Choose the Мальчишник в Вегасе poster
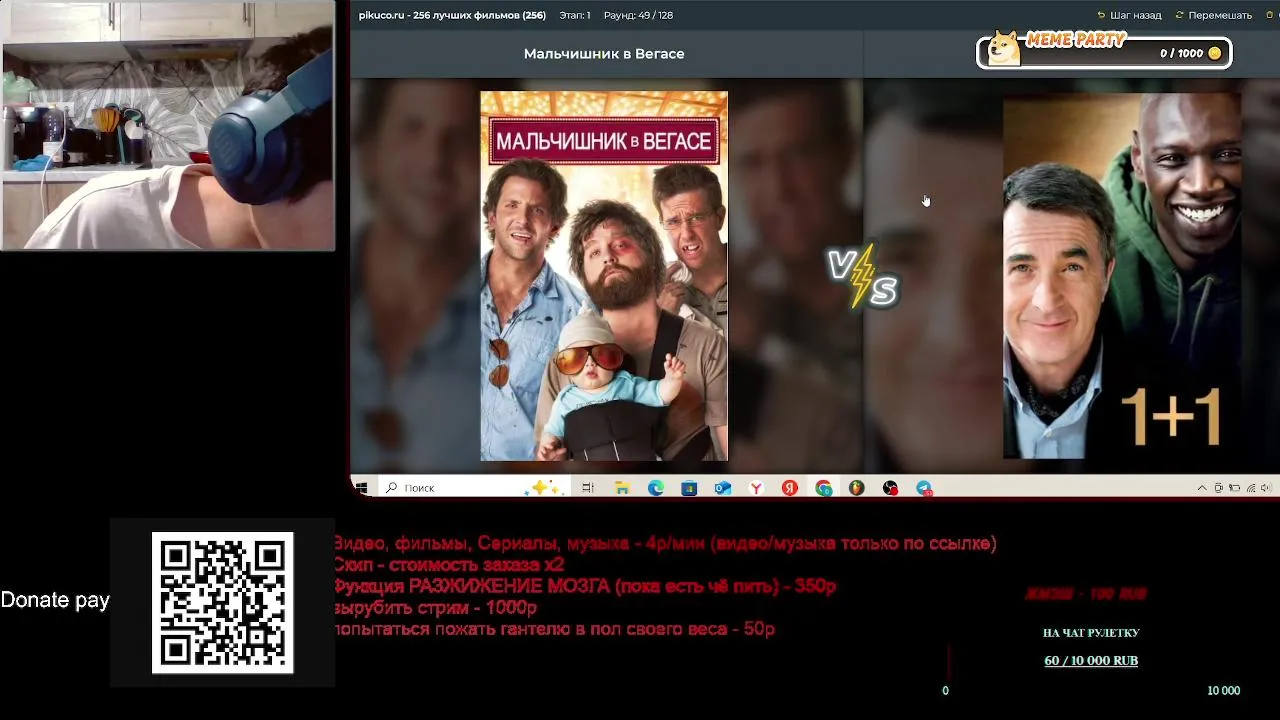 click(x=604, y=276)
